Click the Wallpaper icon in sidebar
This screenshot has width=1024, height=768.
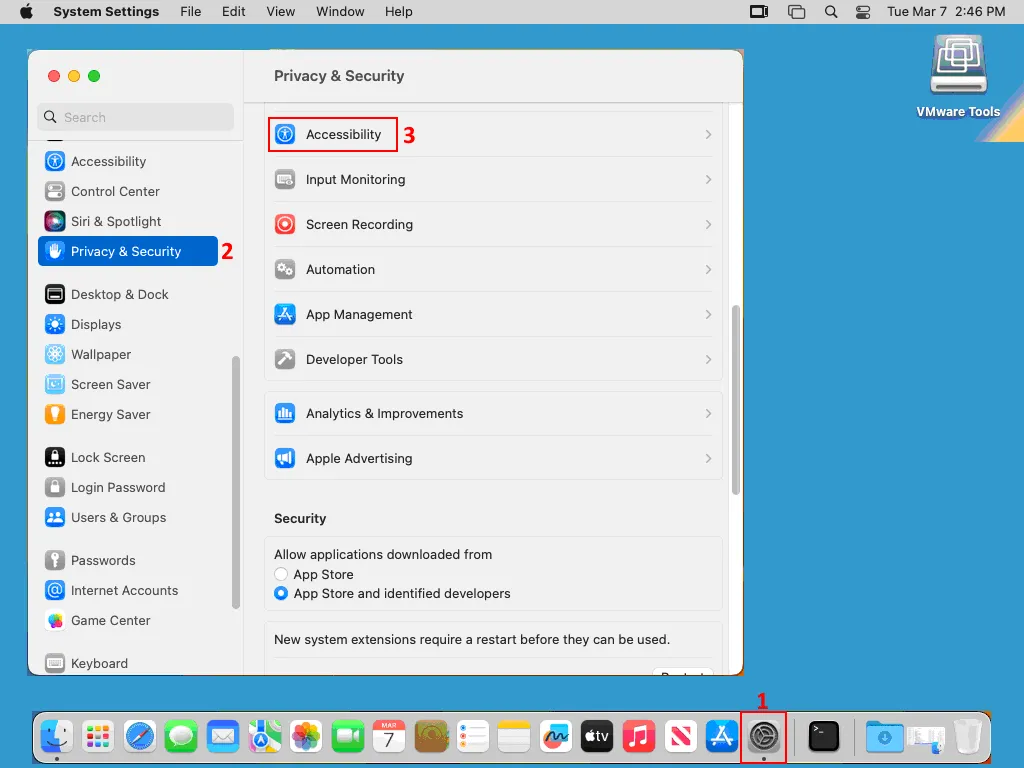55,355
